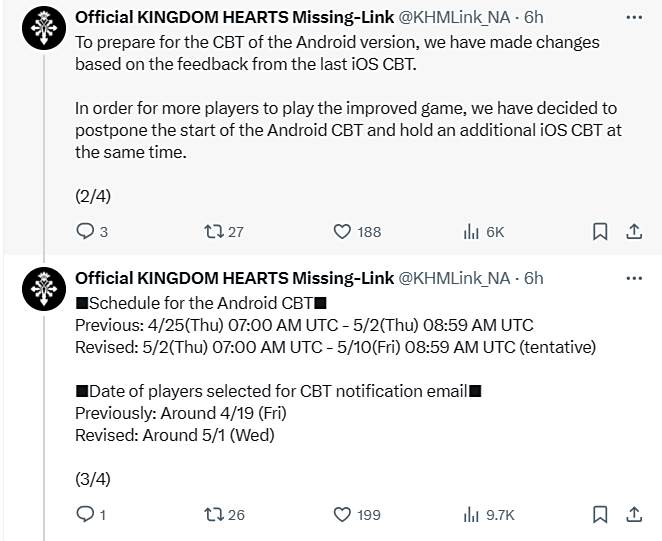Viewport: 662px width, 541px height.
Task: Like the tweet with 188 likes
Action: pos(357,231)
